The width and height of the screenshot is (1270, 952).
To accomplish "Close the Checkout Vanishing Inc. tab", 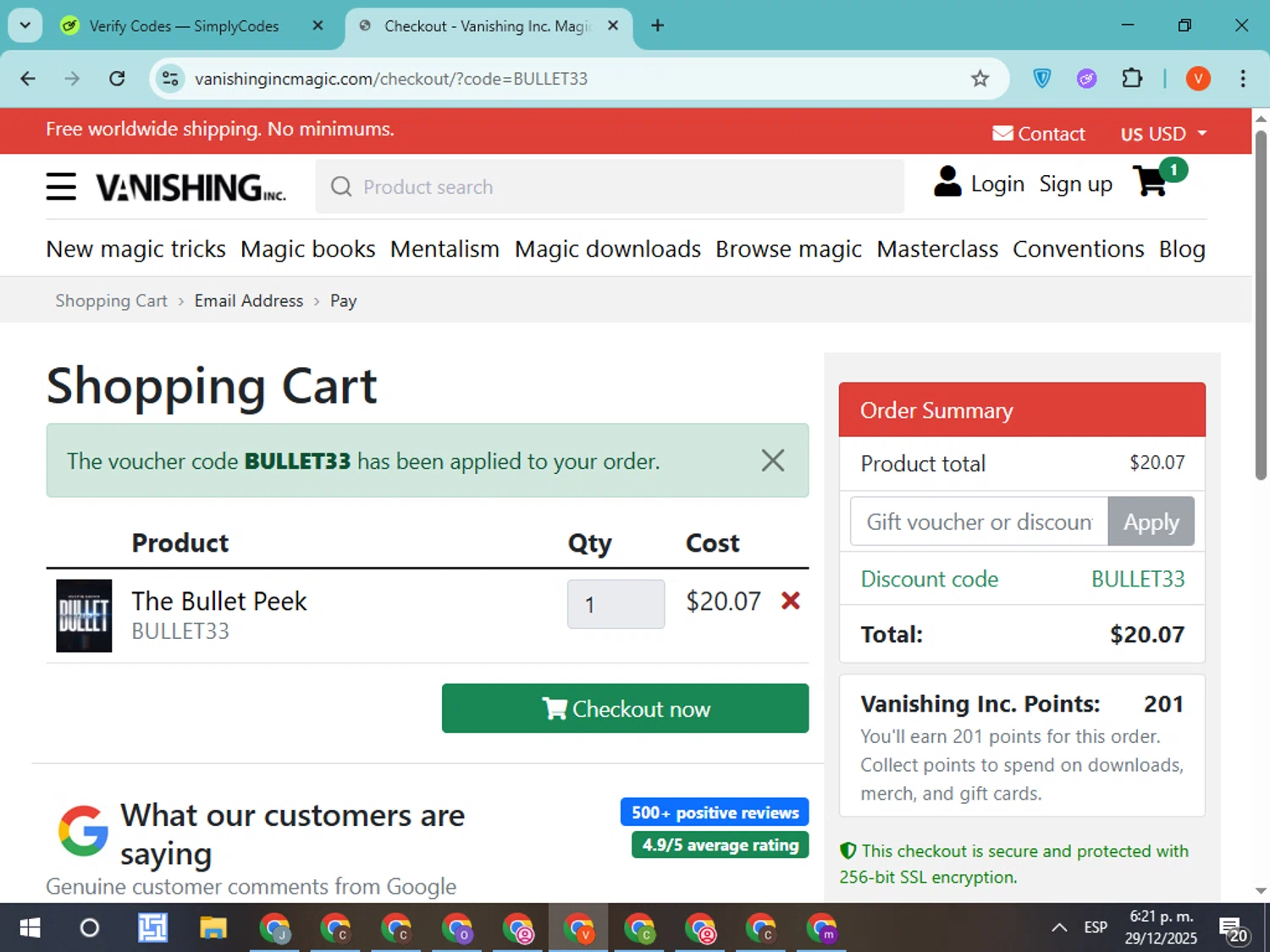I will click(613, 25).
